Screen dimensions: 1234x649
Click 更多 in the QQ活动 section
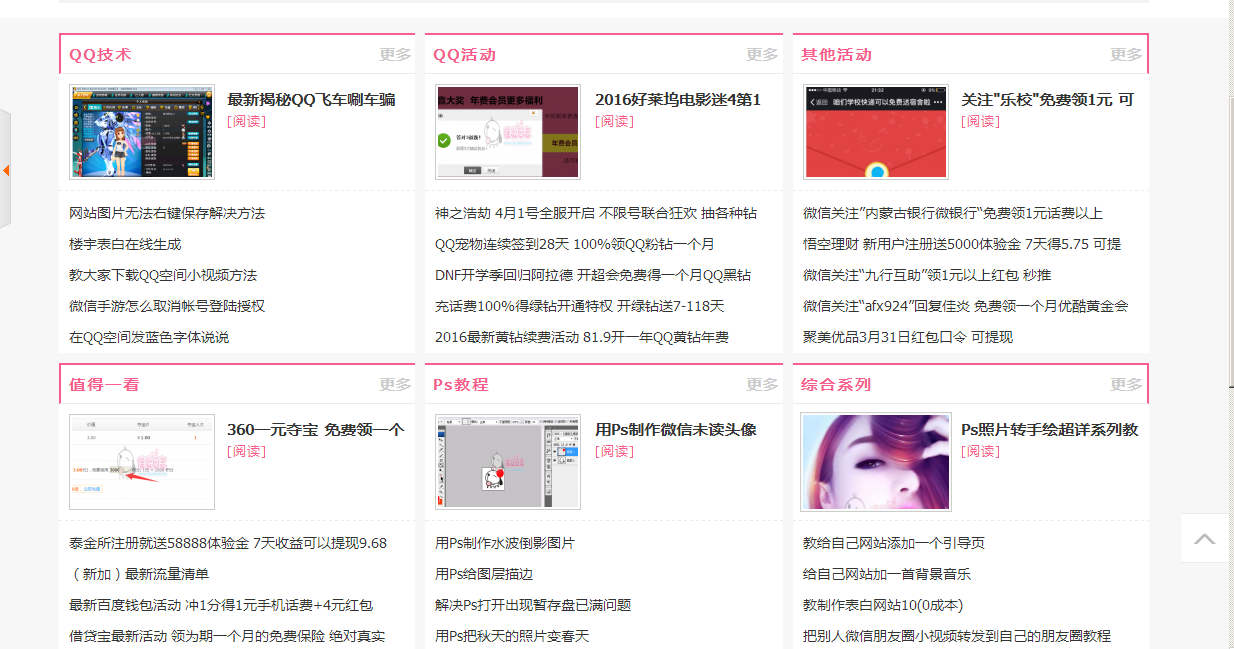click(762, 55)
